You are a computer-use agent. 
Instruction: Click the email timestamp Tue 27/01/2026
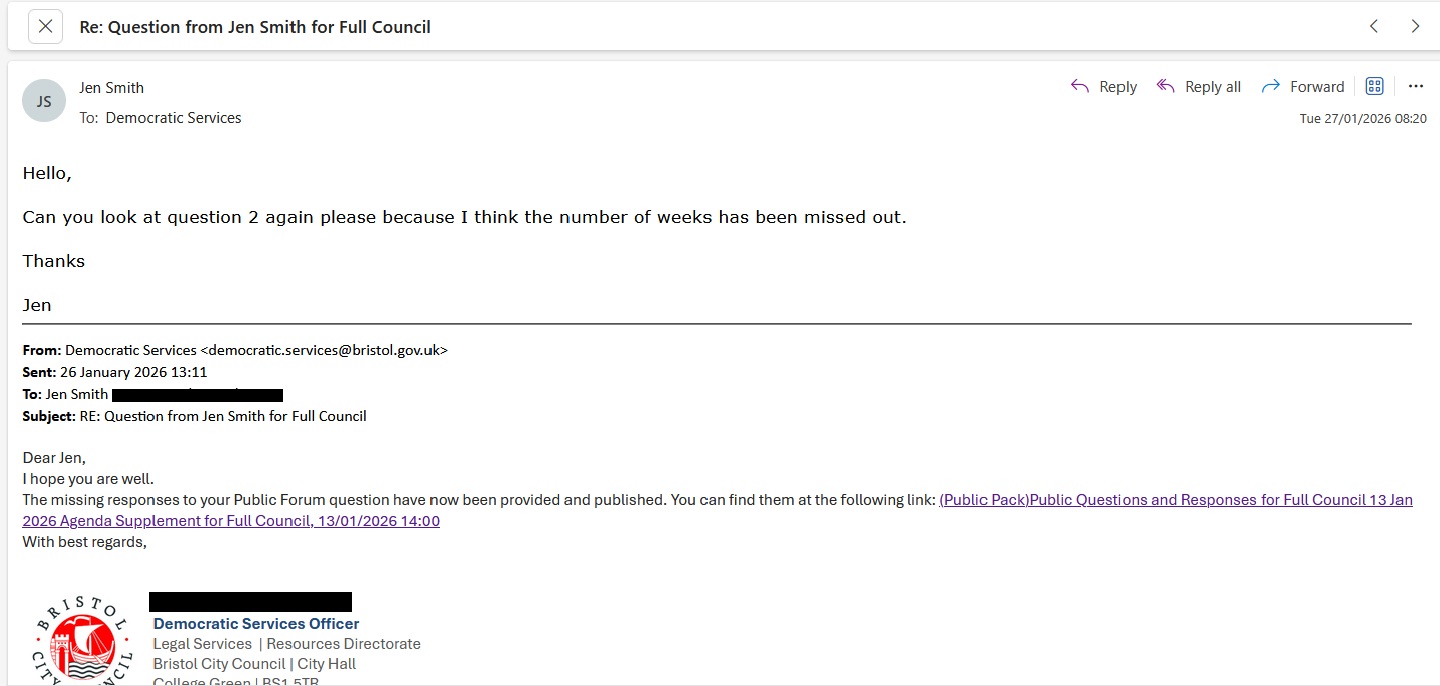click(1362, 119)
